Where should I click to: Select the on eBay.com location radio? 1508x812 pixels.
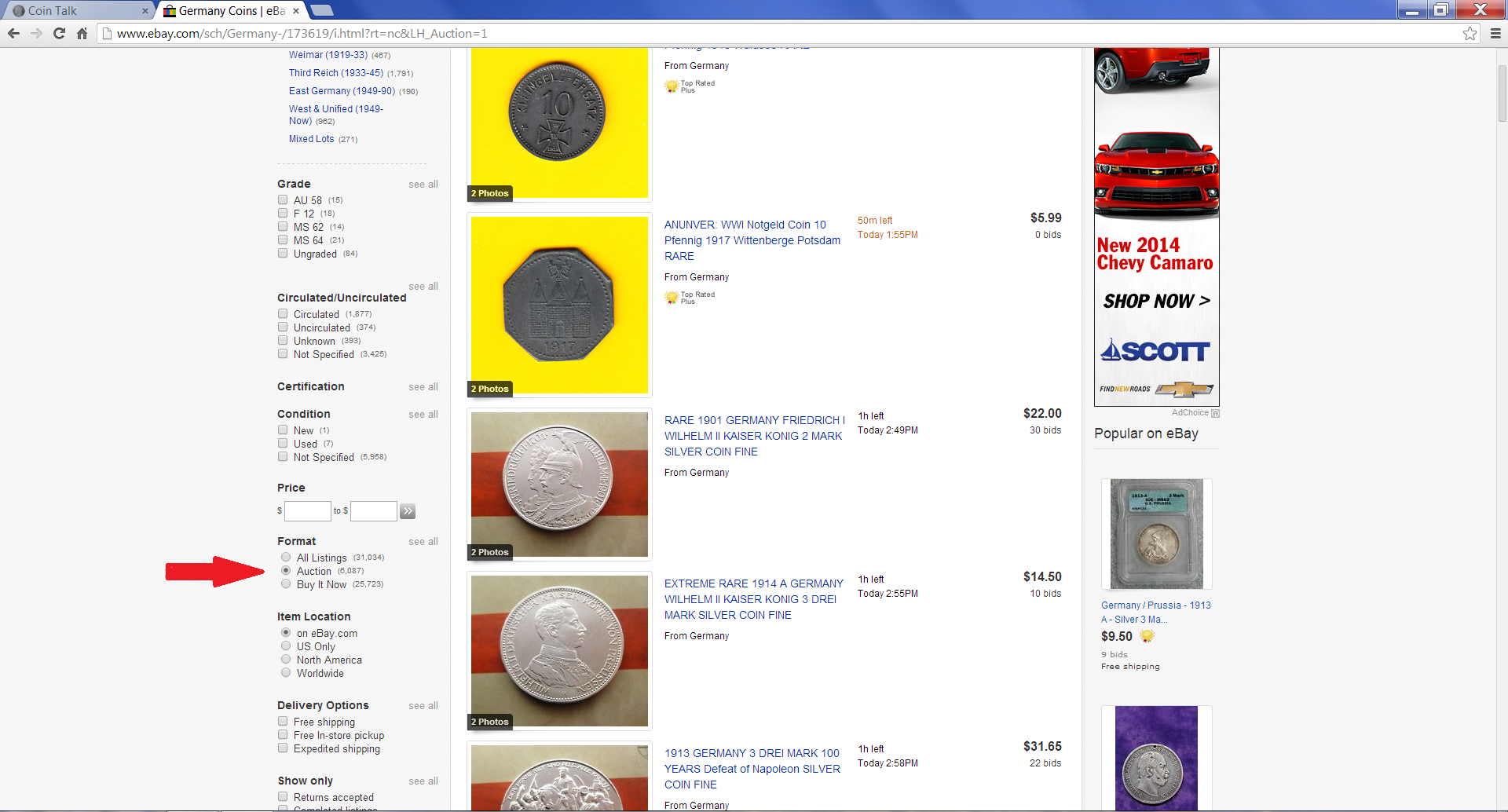(x=286, y=632)
